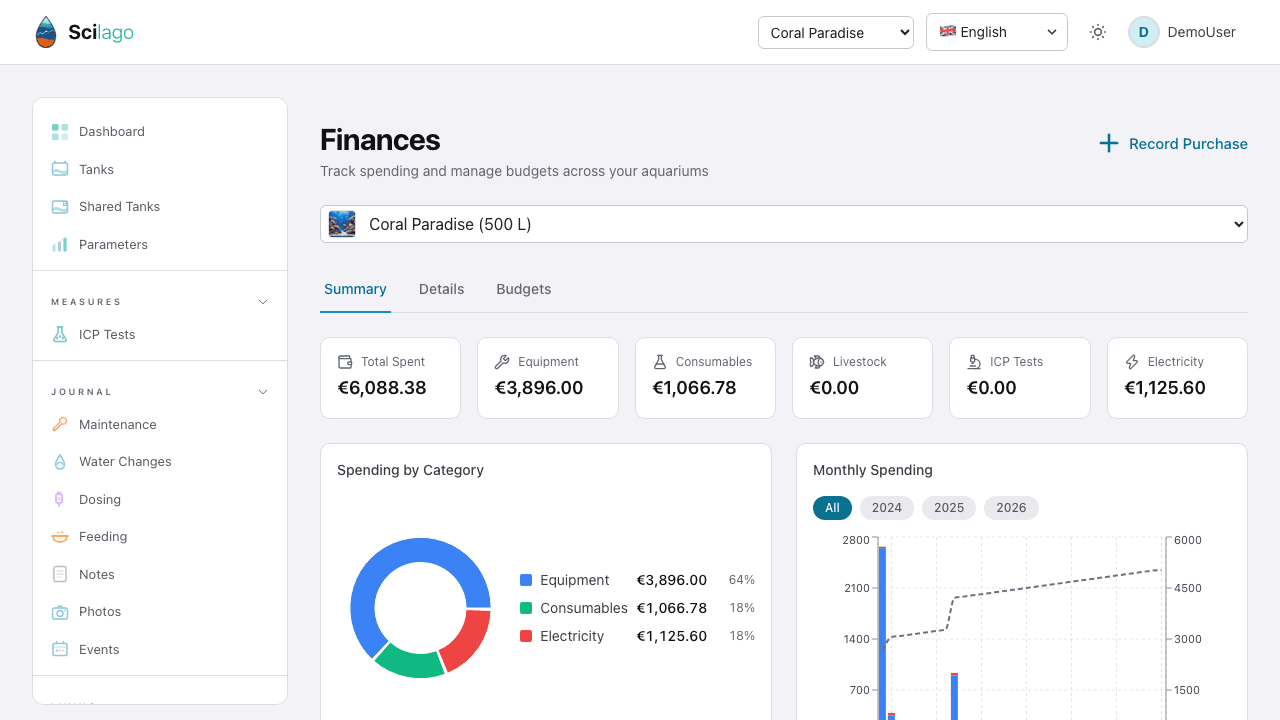Filter monthly spending to 2025
This screenshot has height=720, width=1280.
tap(949, 508)
